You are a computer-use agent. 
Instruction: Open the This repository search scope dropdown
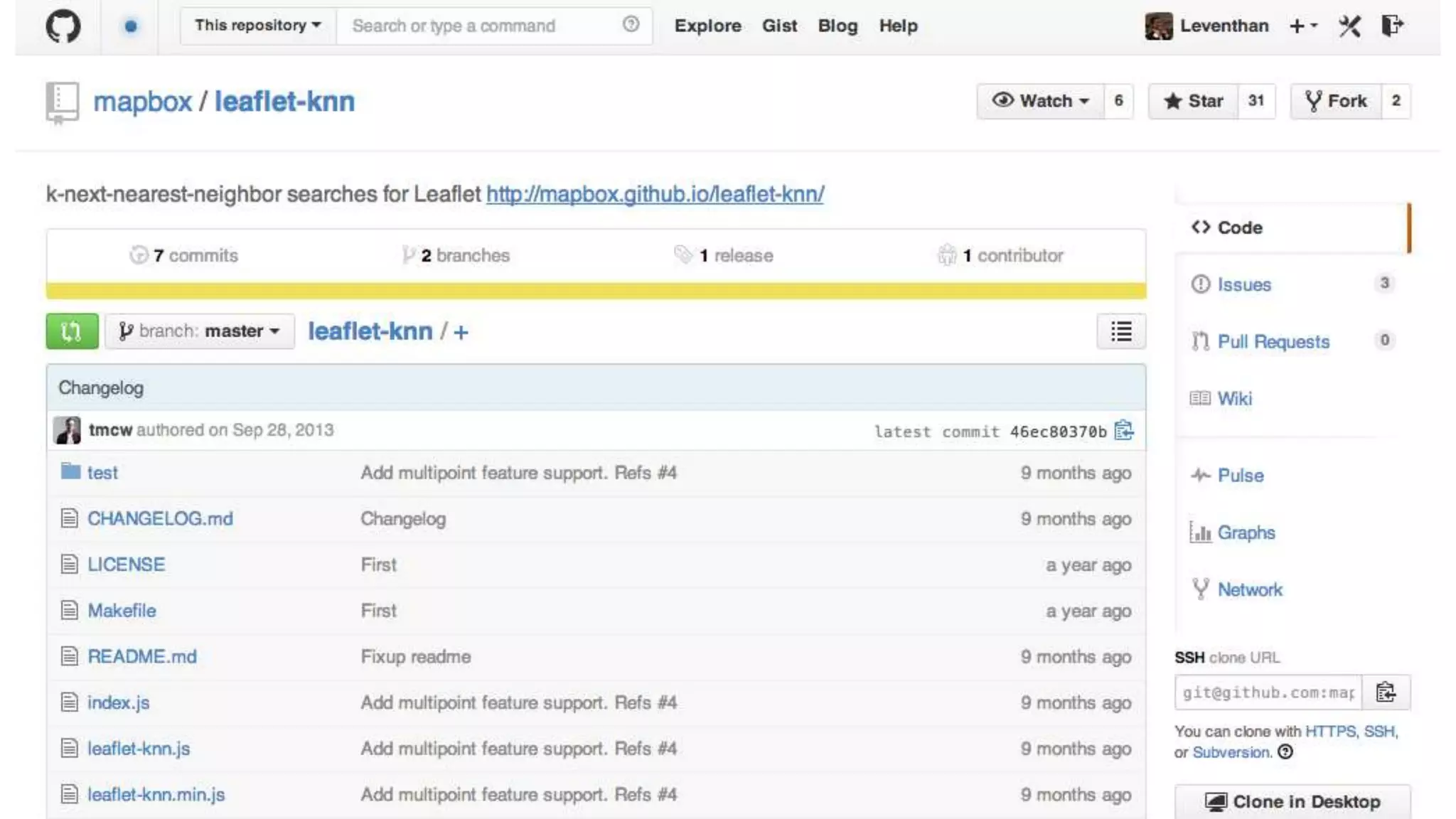tap(257, 26)
